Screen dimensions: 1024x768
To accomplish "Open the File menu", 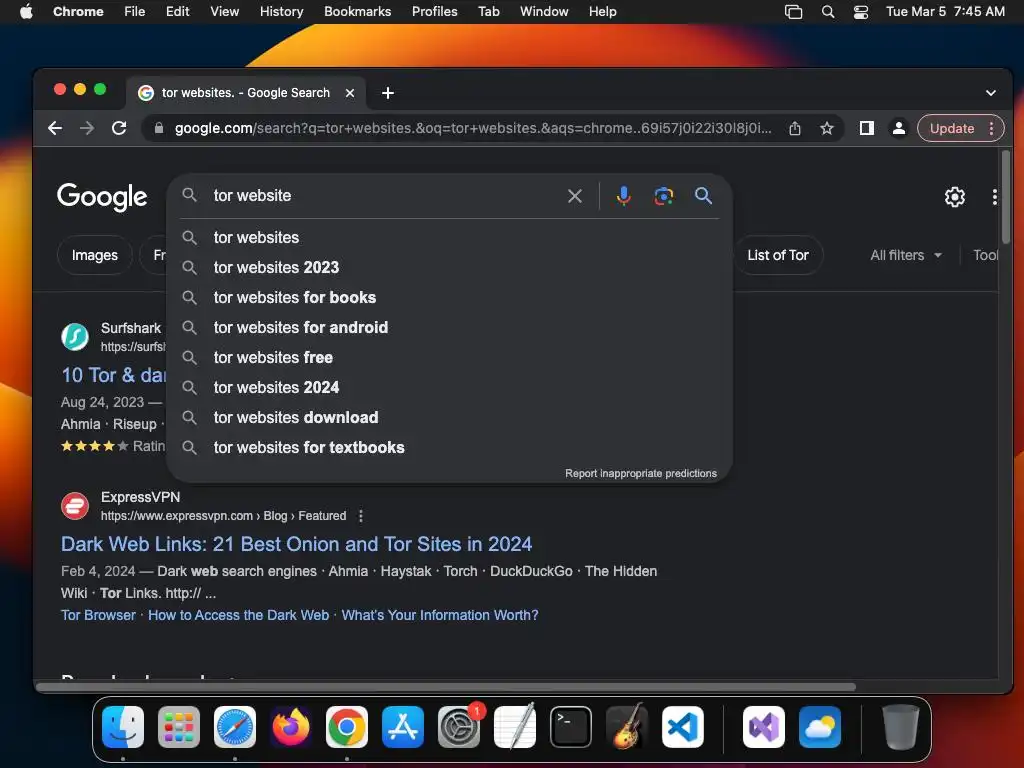I will pyautogui.click(x=135, y=11).
